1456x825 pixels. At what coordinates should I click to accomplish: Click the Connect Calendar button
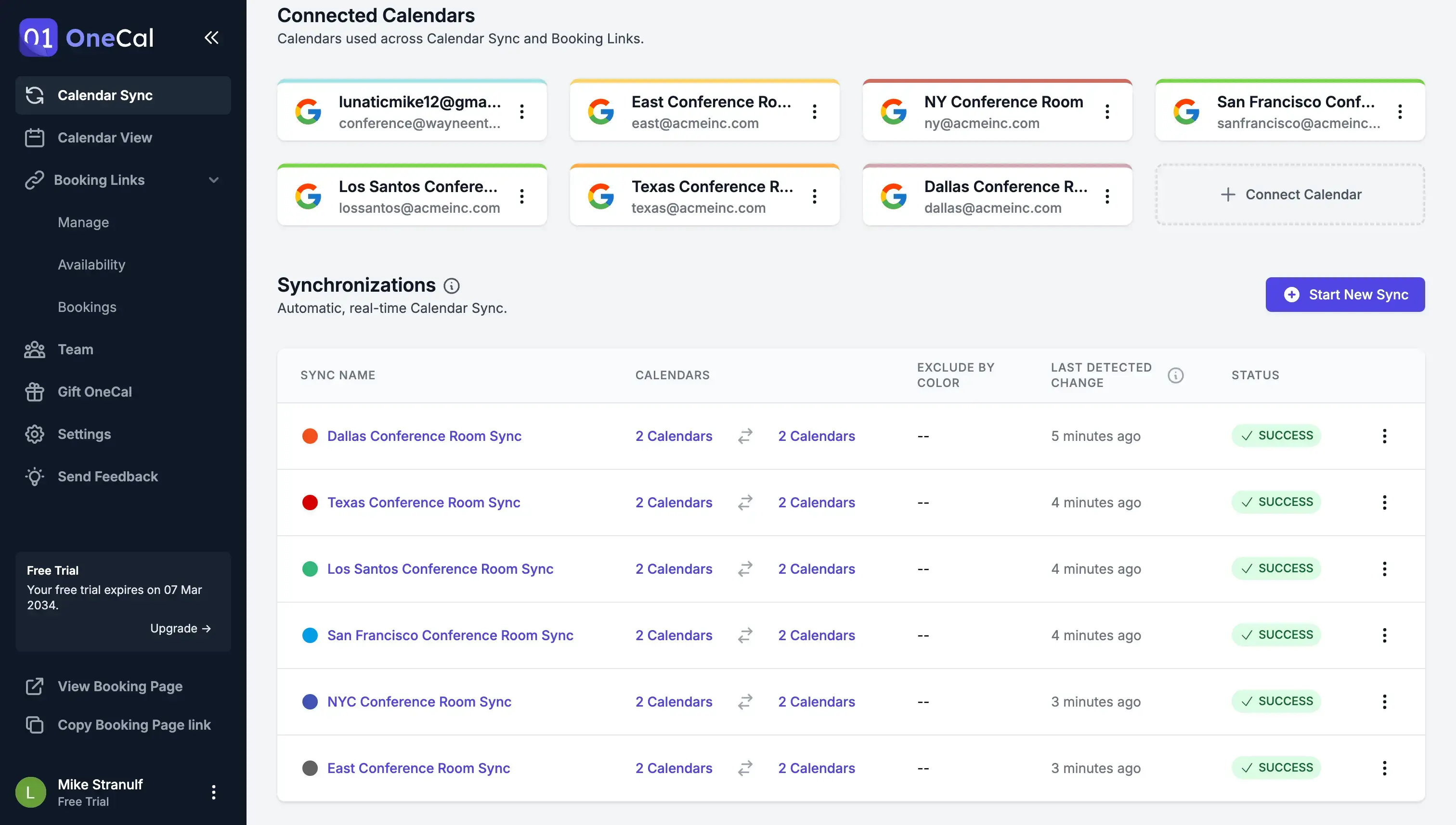(x=1290, y=194)
